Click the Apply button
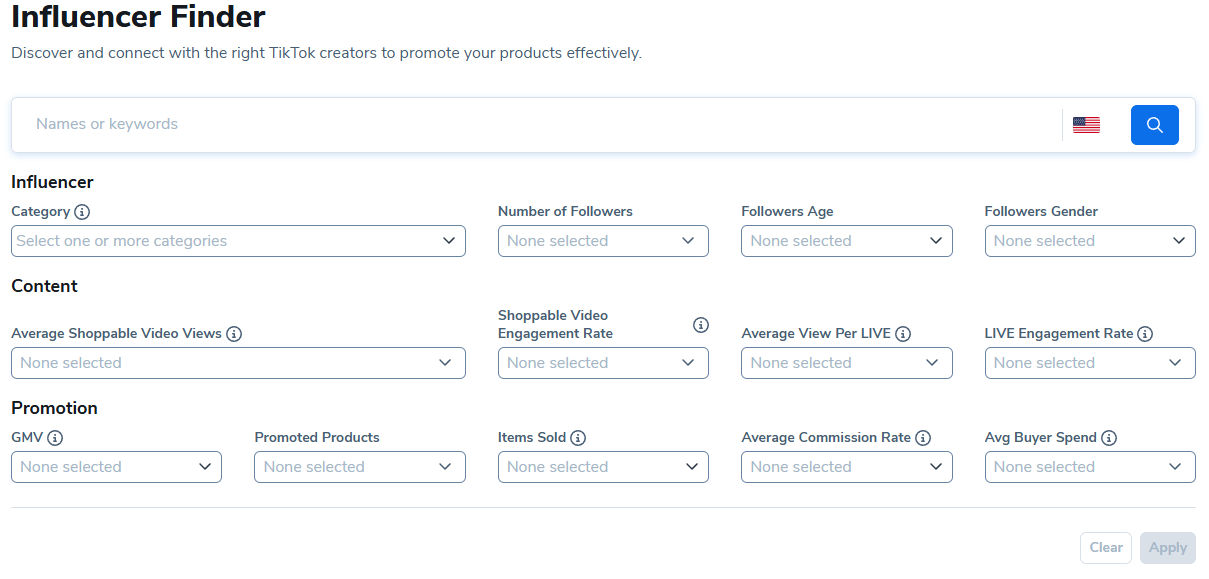Image resolution: width=1209 pixels, height=579 pixels. tap(1167, 548)
